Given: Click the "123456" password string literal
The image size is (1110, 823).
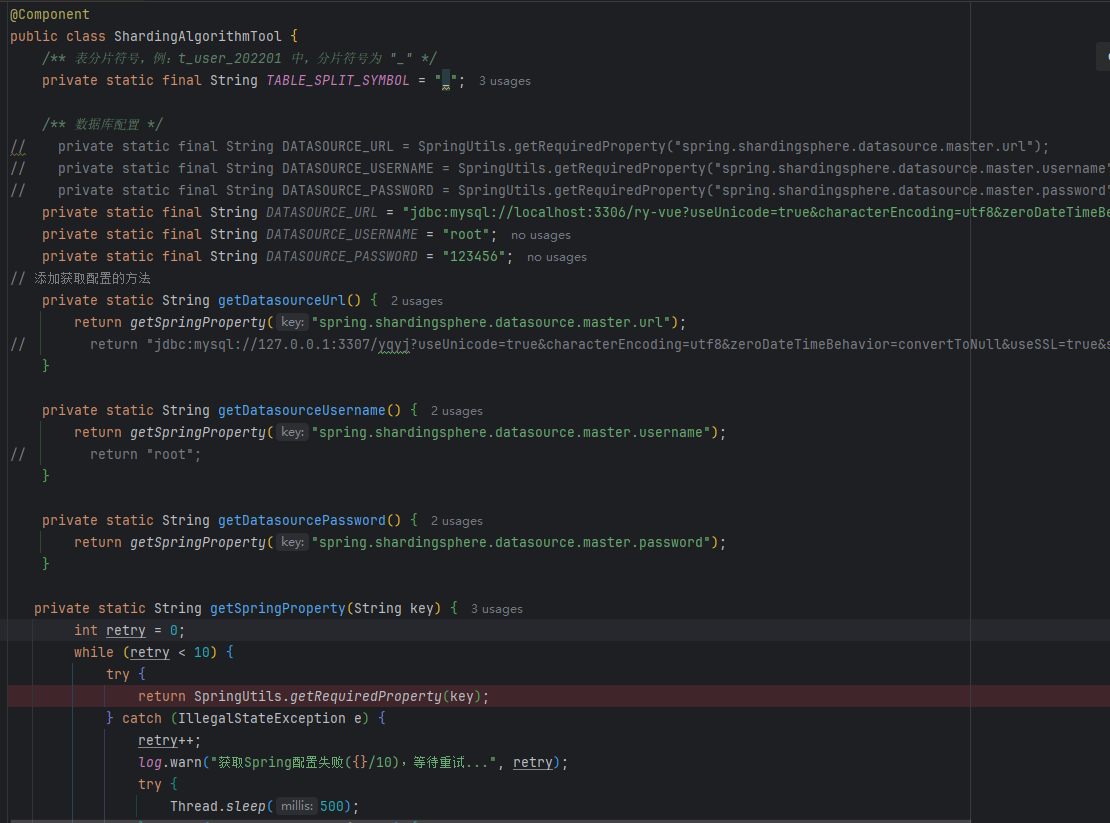Looking at the screenshot, I should tap(474, 256).
